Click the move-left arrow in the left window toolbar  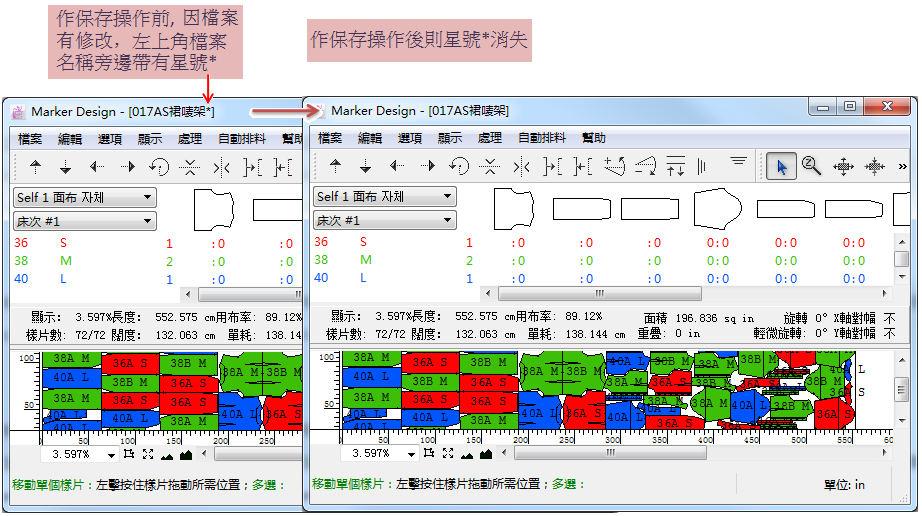coord(97,167)
